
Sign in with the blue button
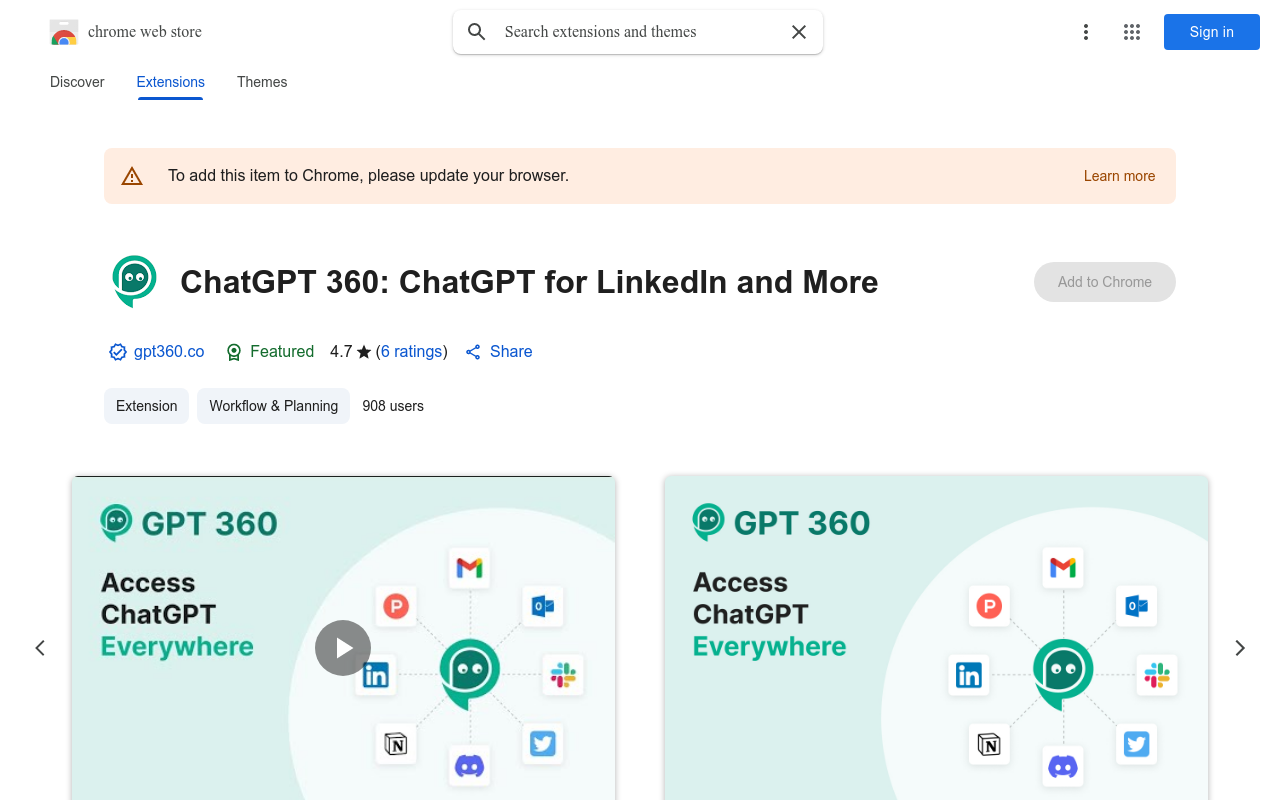click(x=1212, y=32)
